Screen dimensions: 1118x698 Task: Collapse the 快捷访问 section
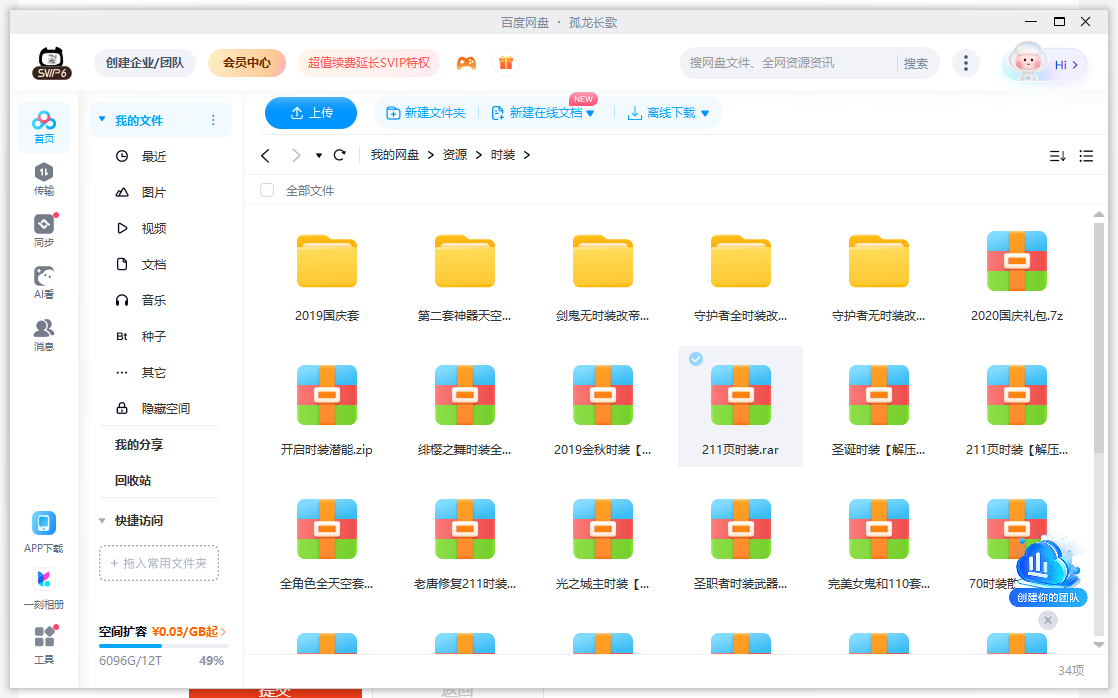(x=102, y=521)
